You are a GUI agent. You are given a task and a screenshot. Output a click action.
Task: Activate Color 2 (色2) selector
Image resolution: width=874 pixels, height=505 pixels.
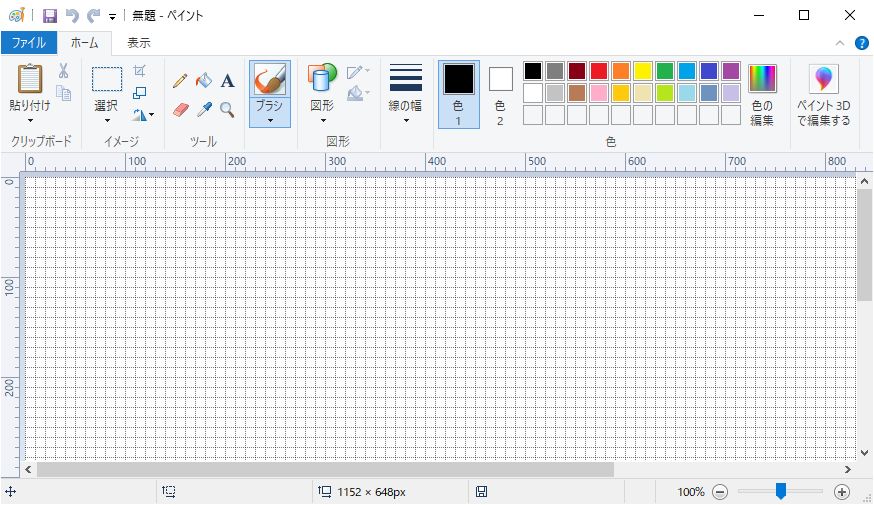tap(501, 94)
